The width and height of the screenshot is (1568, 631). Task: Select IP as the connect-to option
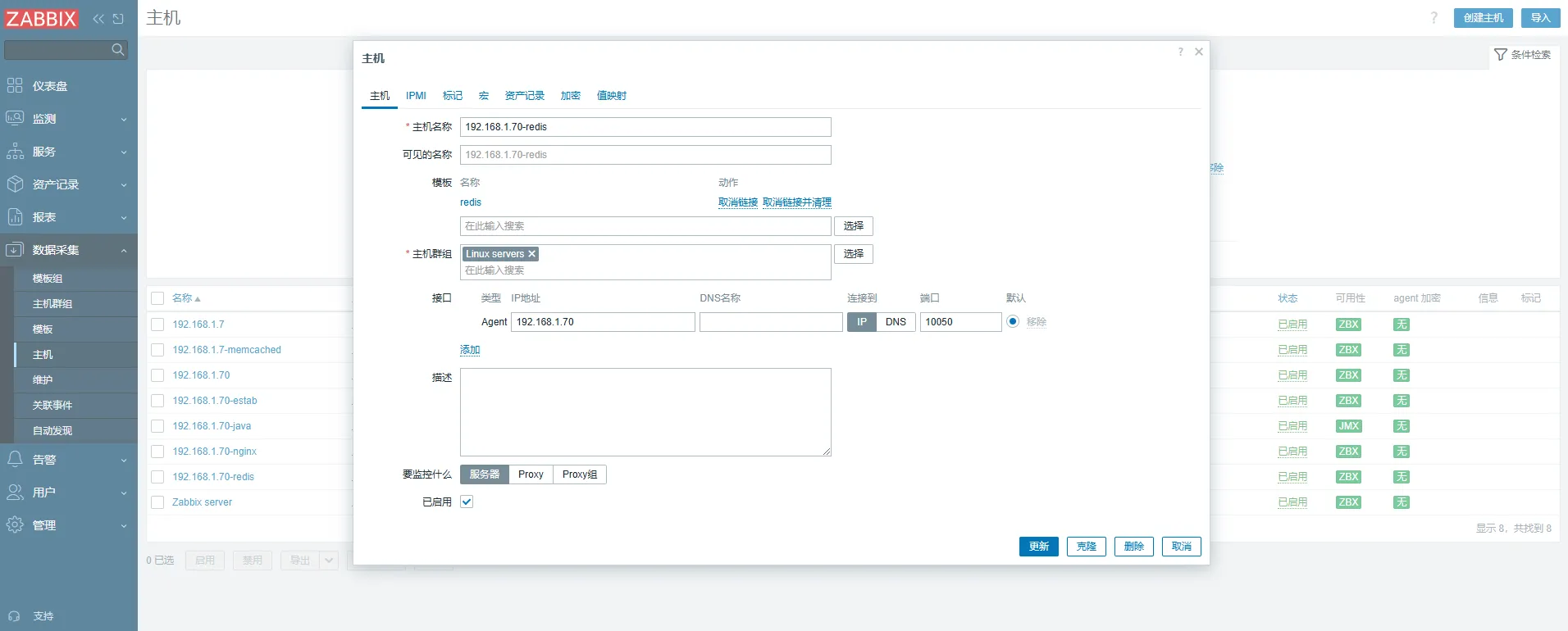click(862, 322)
